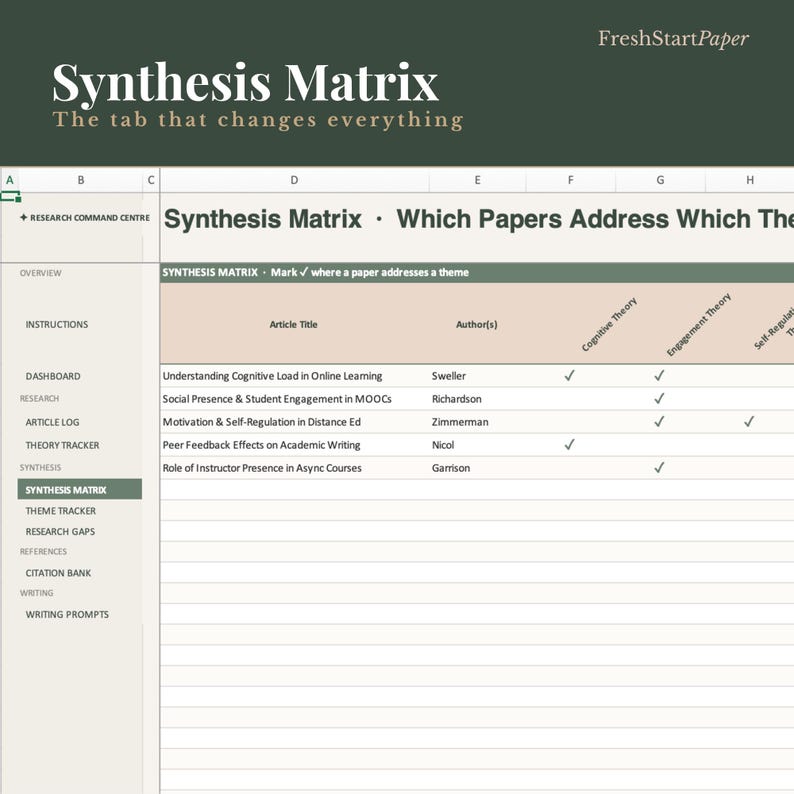Toggle Richardson Engagement Theory checkmark
This screenshot has width=794, height=794.
(659, 399)
